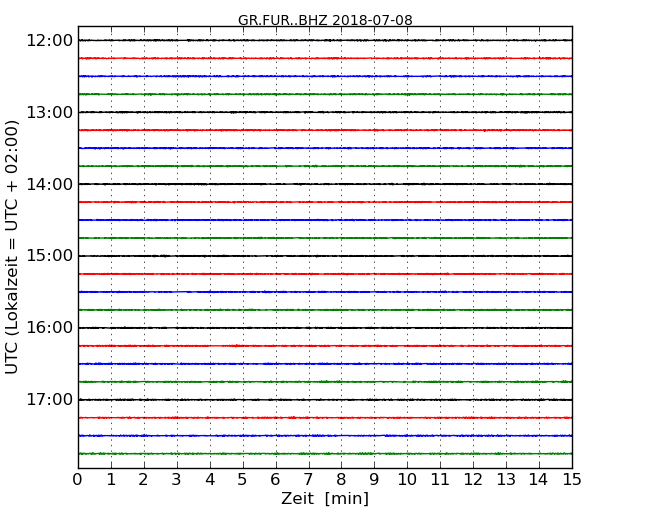Click the x-axis tick label 15
The width and height of the screenshot is (650, 520).
pos(572,480)
